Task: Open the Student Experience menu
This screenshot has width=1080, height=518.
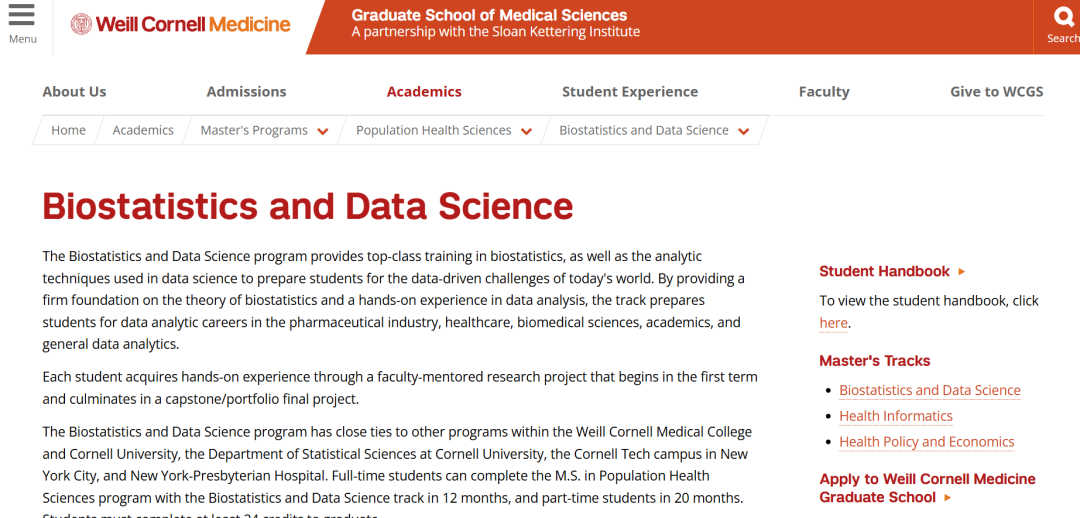Action: click(630, 91)
